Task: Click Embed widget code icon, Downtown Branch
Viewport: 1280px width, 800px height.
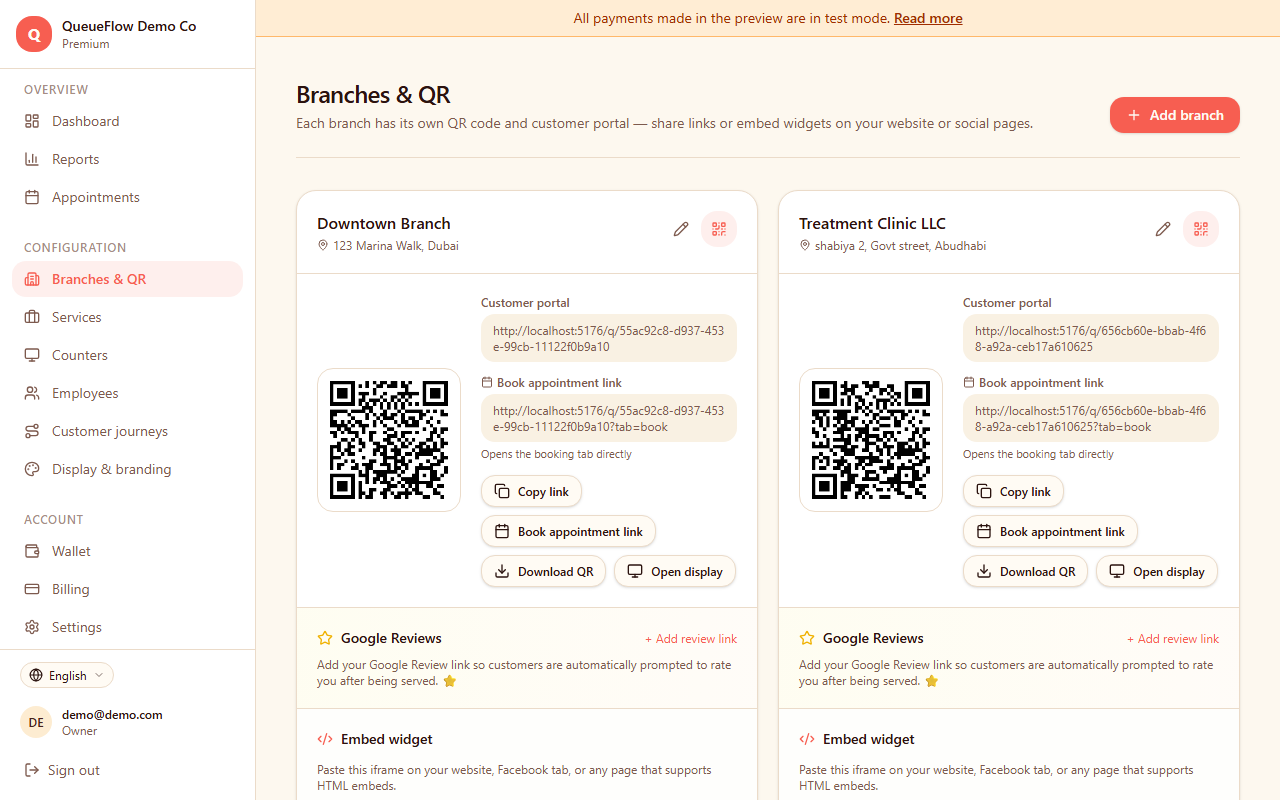Action: (x=325, y=739)
